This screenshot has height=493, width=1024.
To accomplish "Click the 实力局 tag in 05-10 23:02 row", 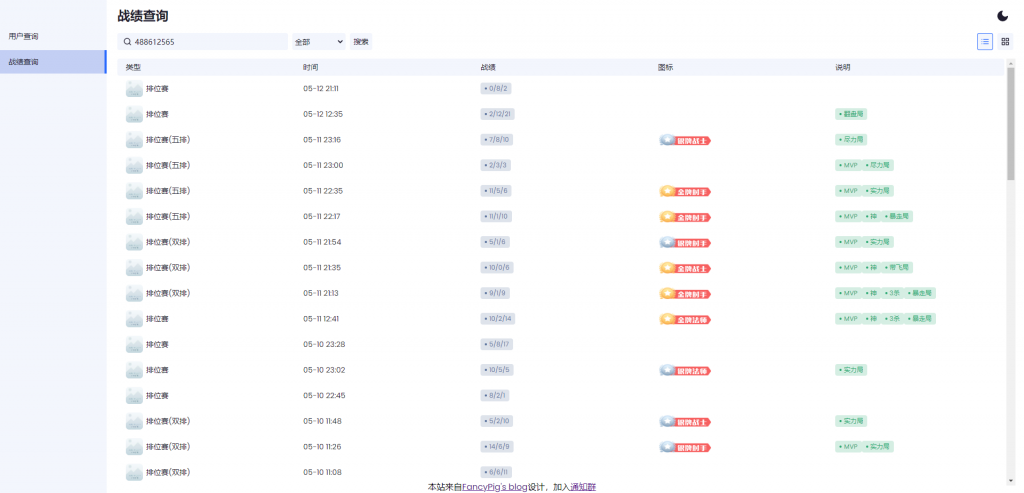I will [851, 370].
